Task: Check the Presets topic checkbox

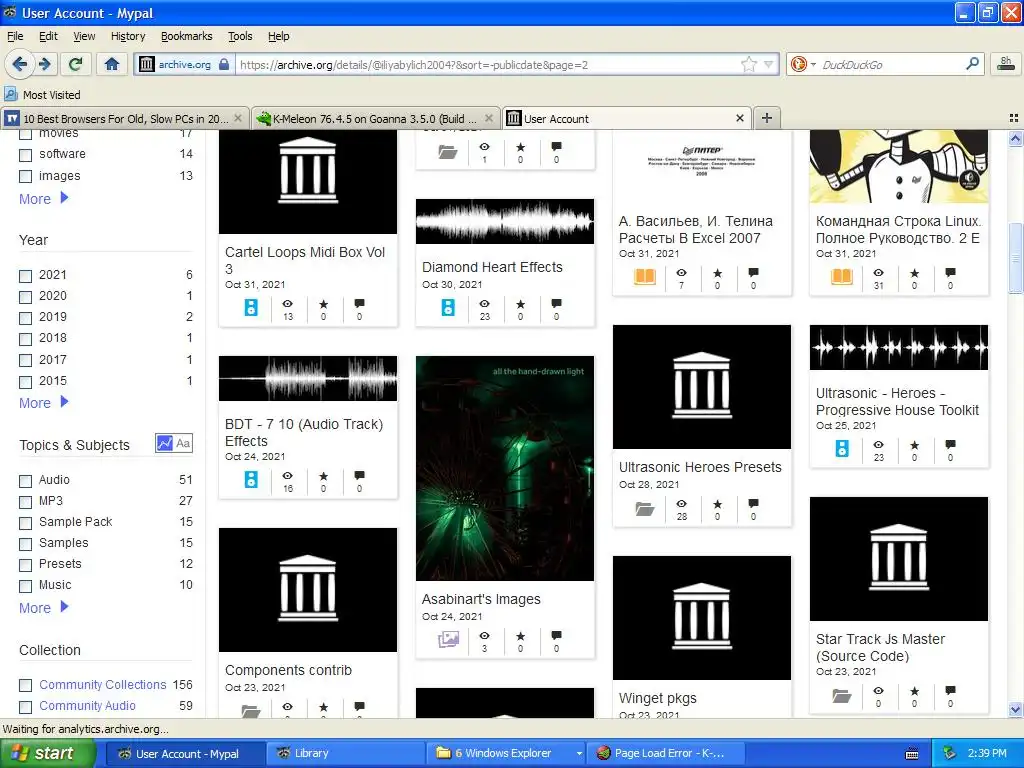Action: [x=25, y=565]
